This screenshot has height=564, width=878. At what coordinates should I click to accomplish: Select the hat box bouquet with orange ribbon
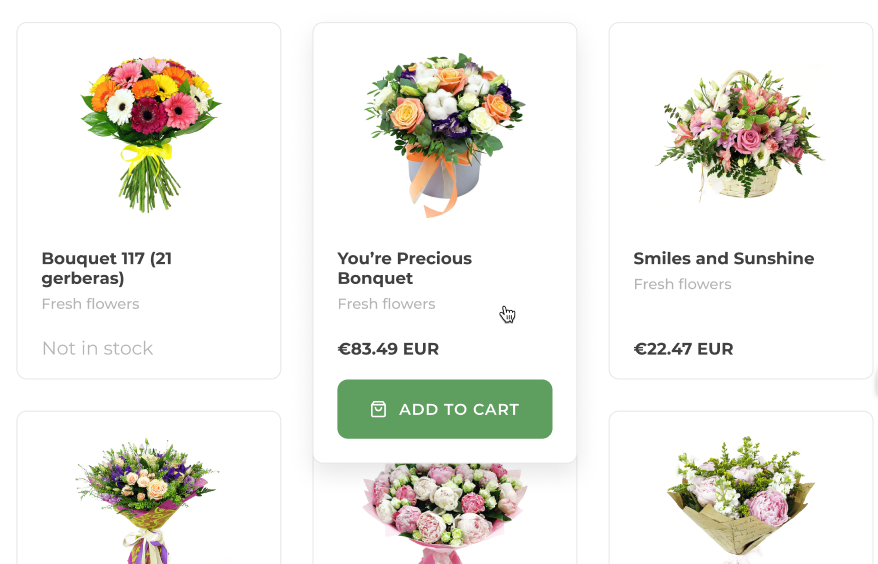445,134
